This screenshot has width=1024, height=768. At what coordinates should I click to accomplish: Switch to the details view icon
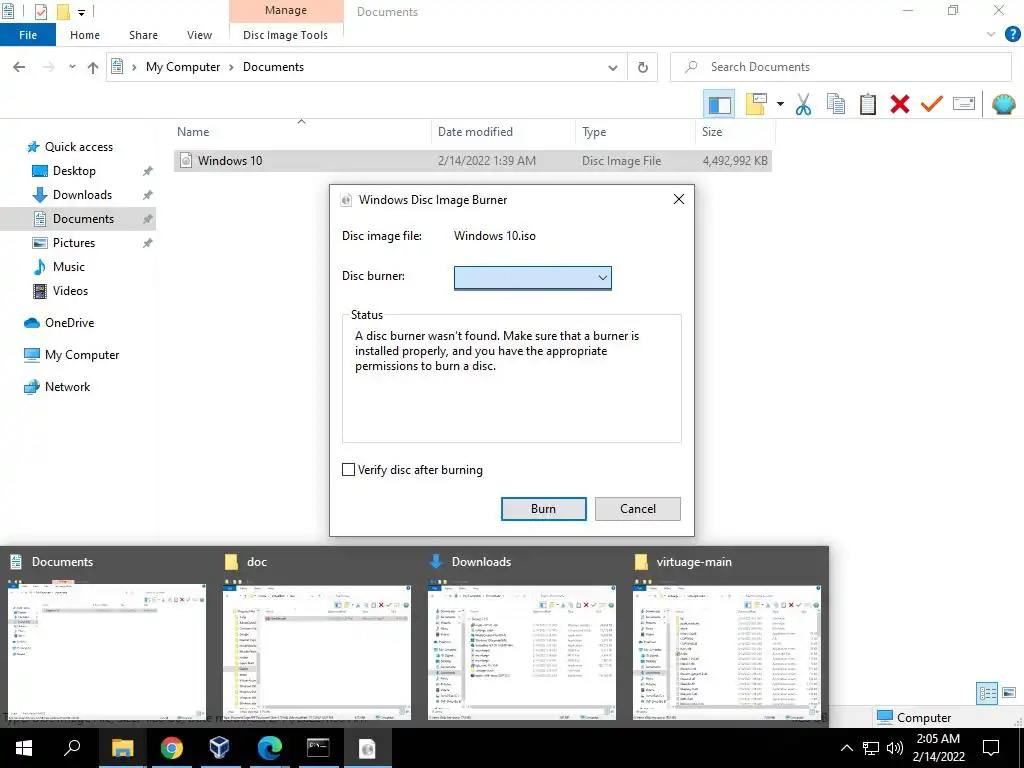[x=987, y=694]
